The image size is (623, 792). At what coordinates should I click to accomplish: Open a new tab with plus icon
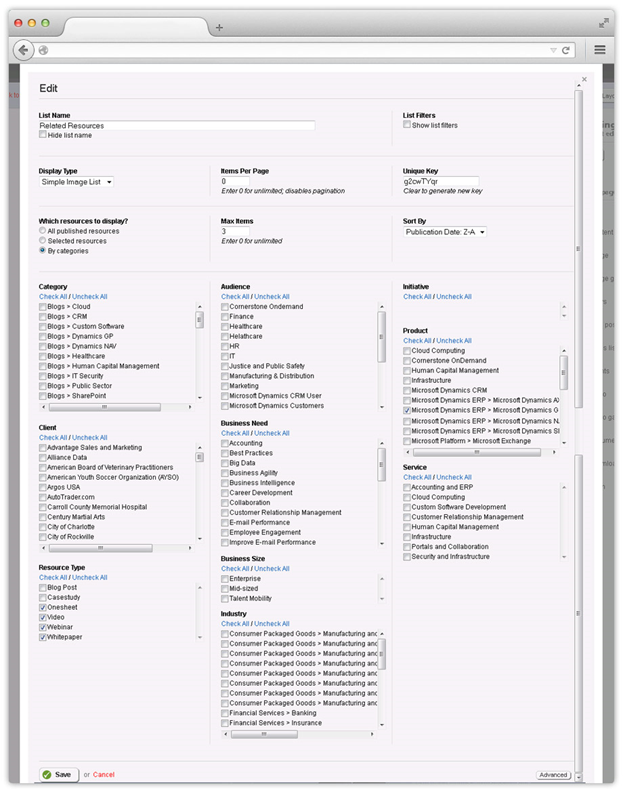tap(219, 27)
